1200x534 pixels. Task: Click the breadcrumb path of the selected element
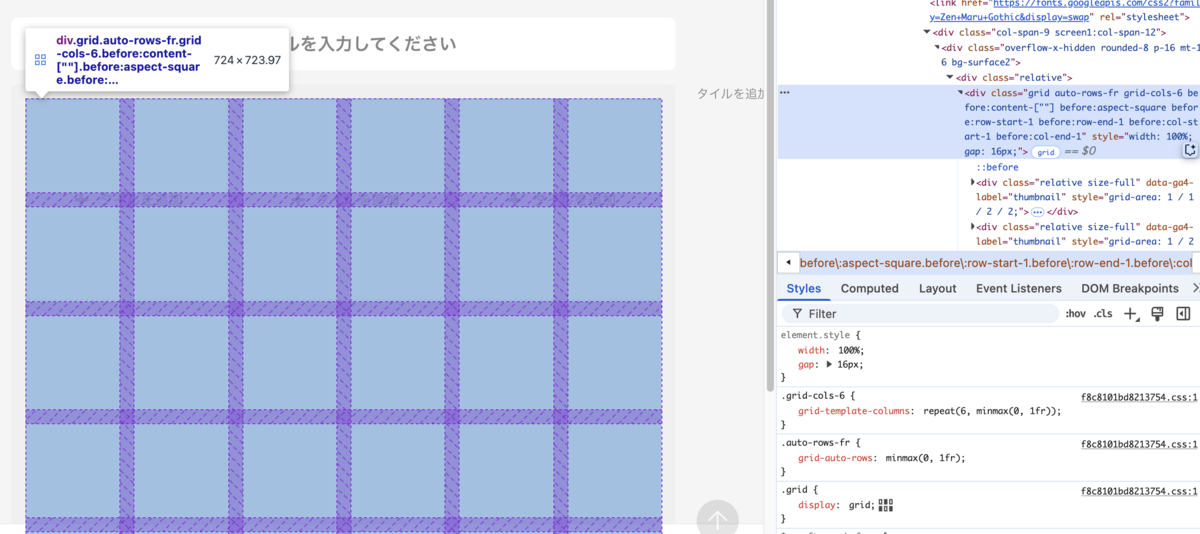996,262
